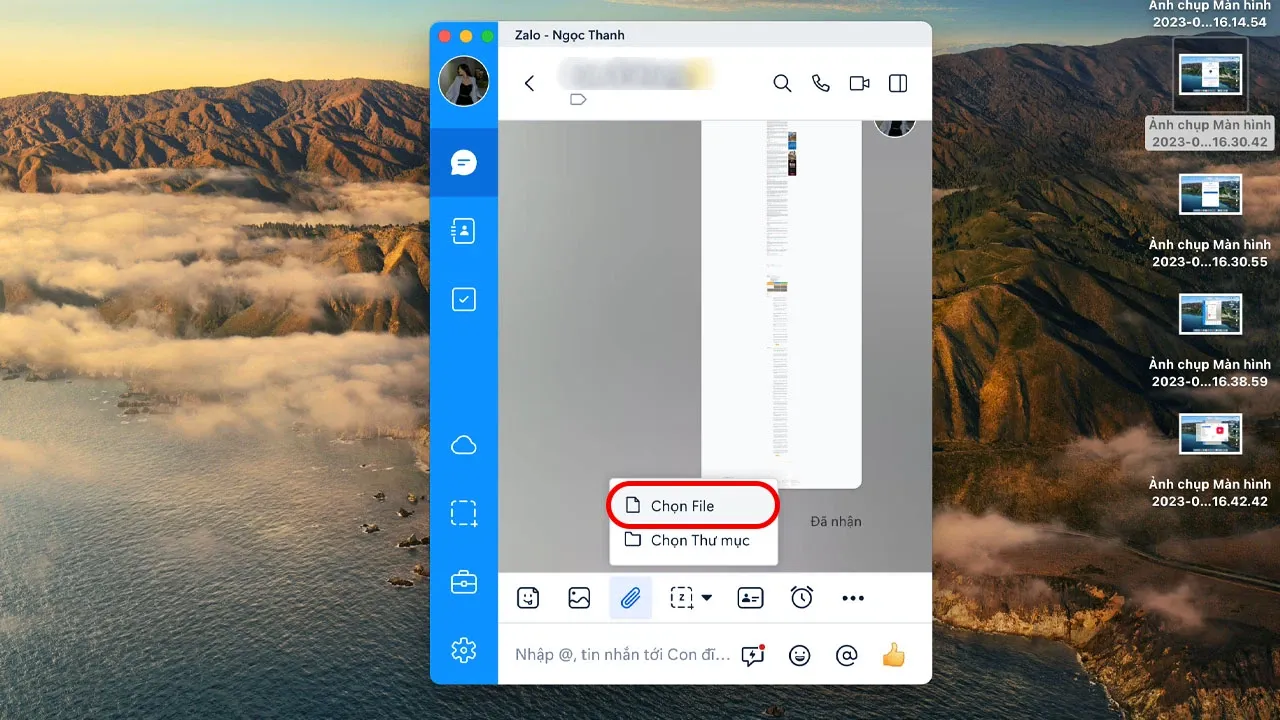Click the 'Đã nhận' message status

coord(836,521)
